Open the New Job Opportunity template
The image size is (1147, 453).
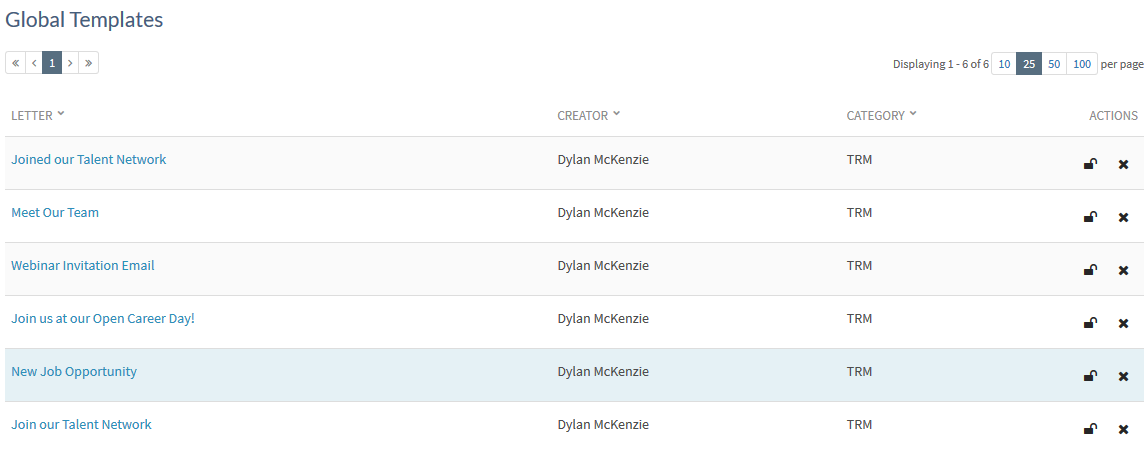click(x=74, y=371)
